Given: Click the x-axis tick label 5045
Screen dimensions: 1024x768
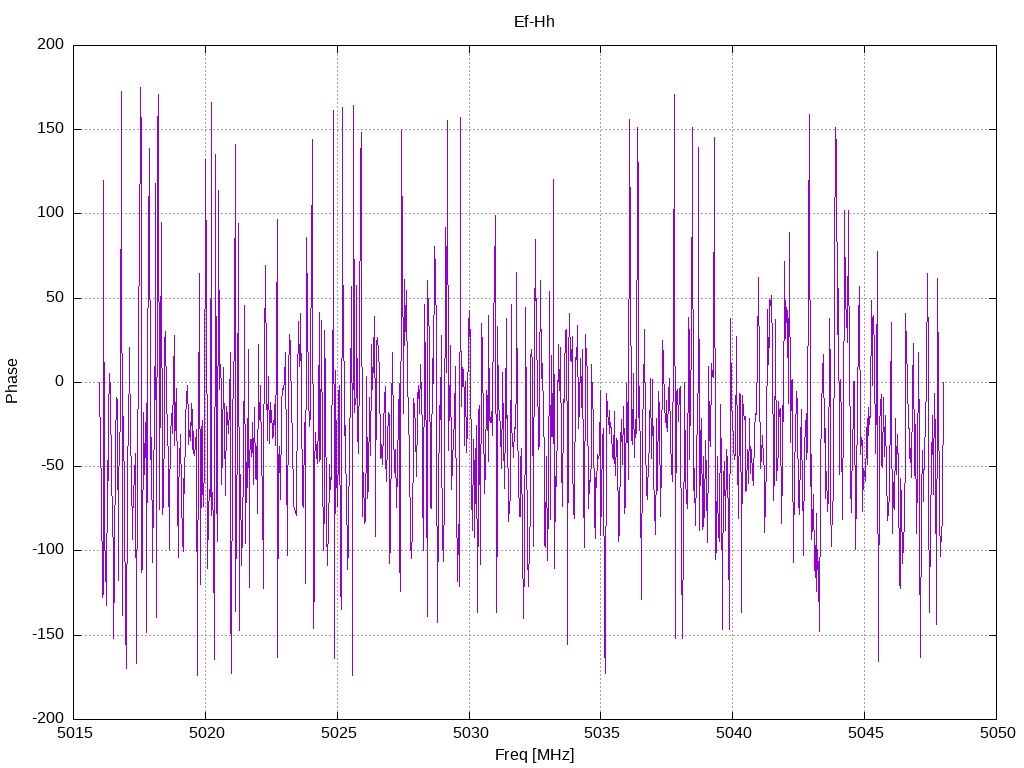Looking at the screenshot, I should pos(865,733).
